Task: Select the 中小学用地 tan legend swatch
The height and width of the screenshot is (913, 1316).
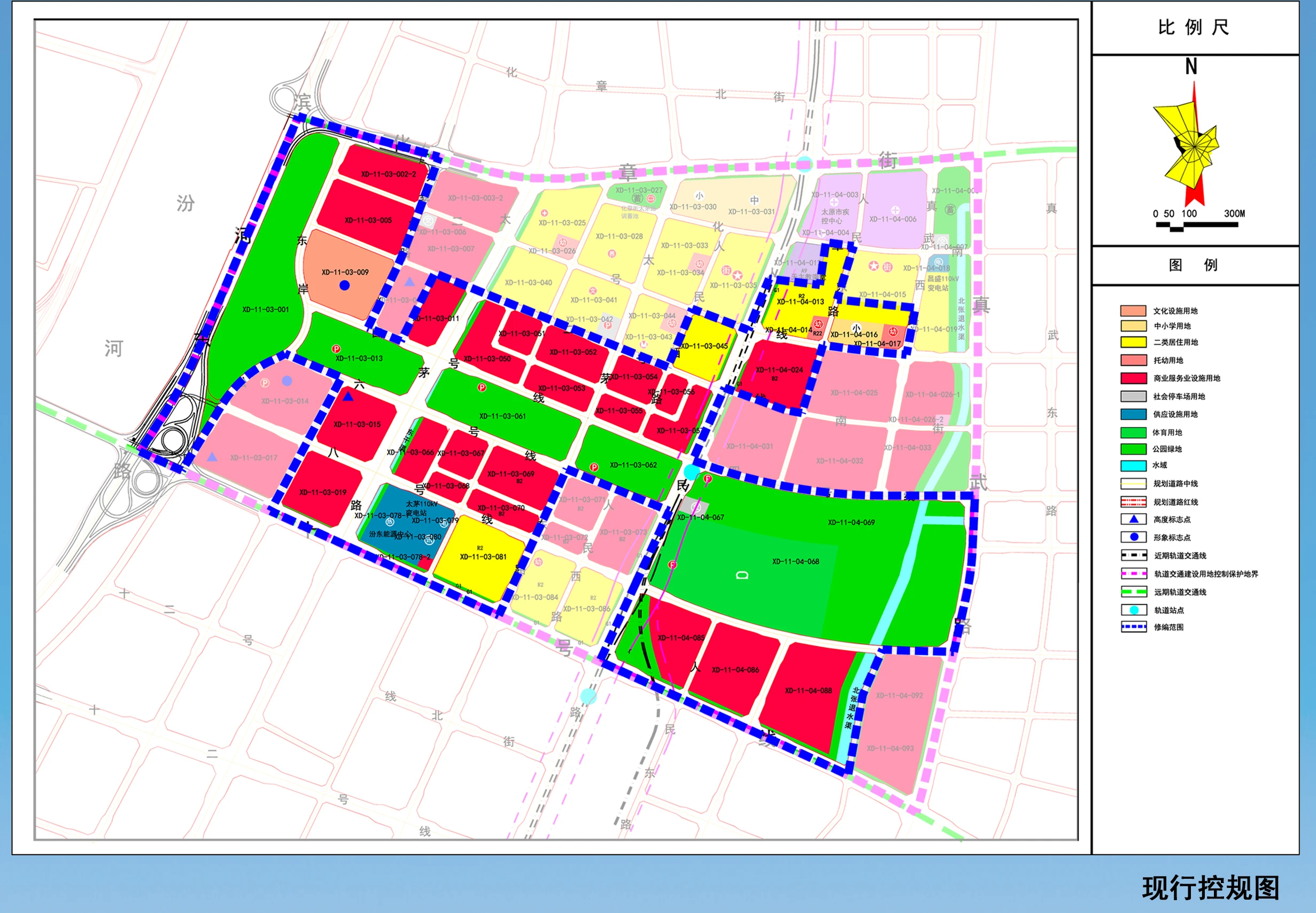Action: point(1134,326)
